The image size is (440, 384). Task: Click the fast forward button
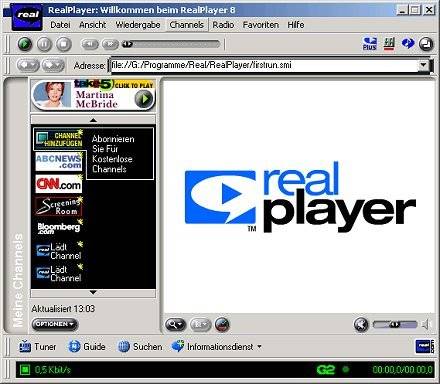(110, 44)
